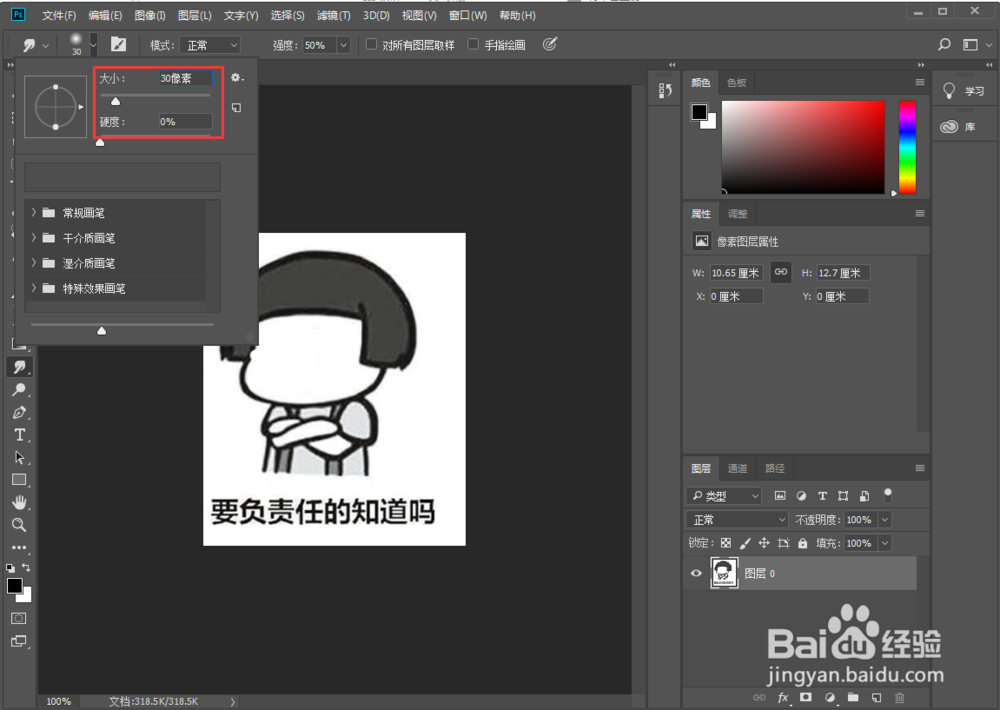Screen dimensions: 1000x710
Task: Toggle layer filter on/off switch
Action: (x=887, y=495)
